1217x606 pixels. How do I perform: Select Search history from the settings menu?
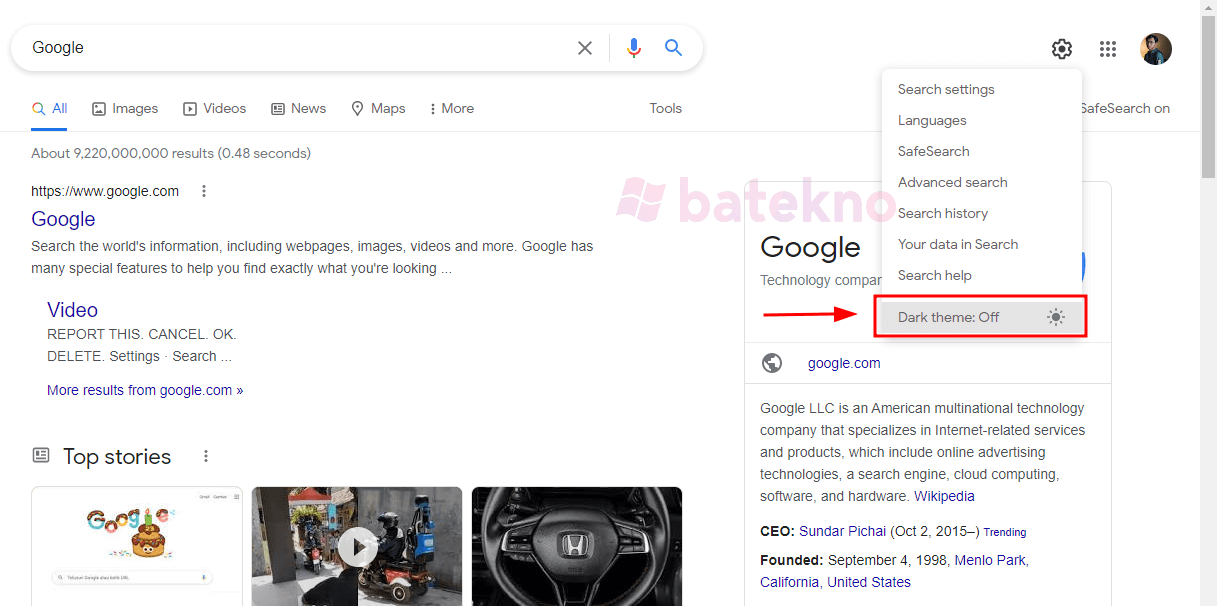942,213
